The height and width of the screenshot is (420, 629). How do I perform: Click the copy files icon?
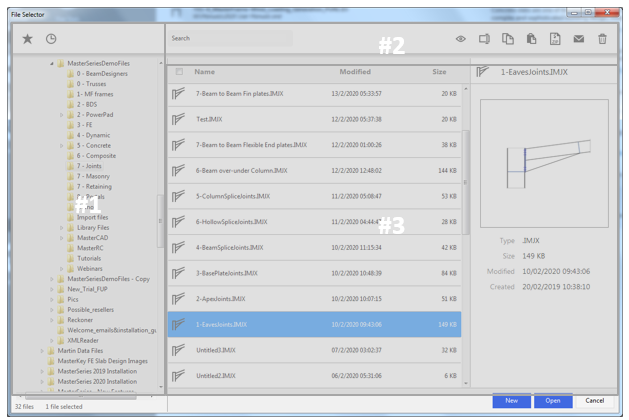tap(509, 39)
